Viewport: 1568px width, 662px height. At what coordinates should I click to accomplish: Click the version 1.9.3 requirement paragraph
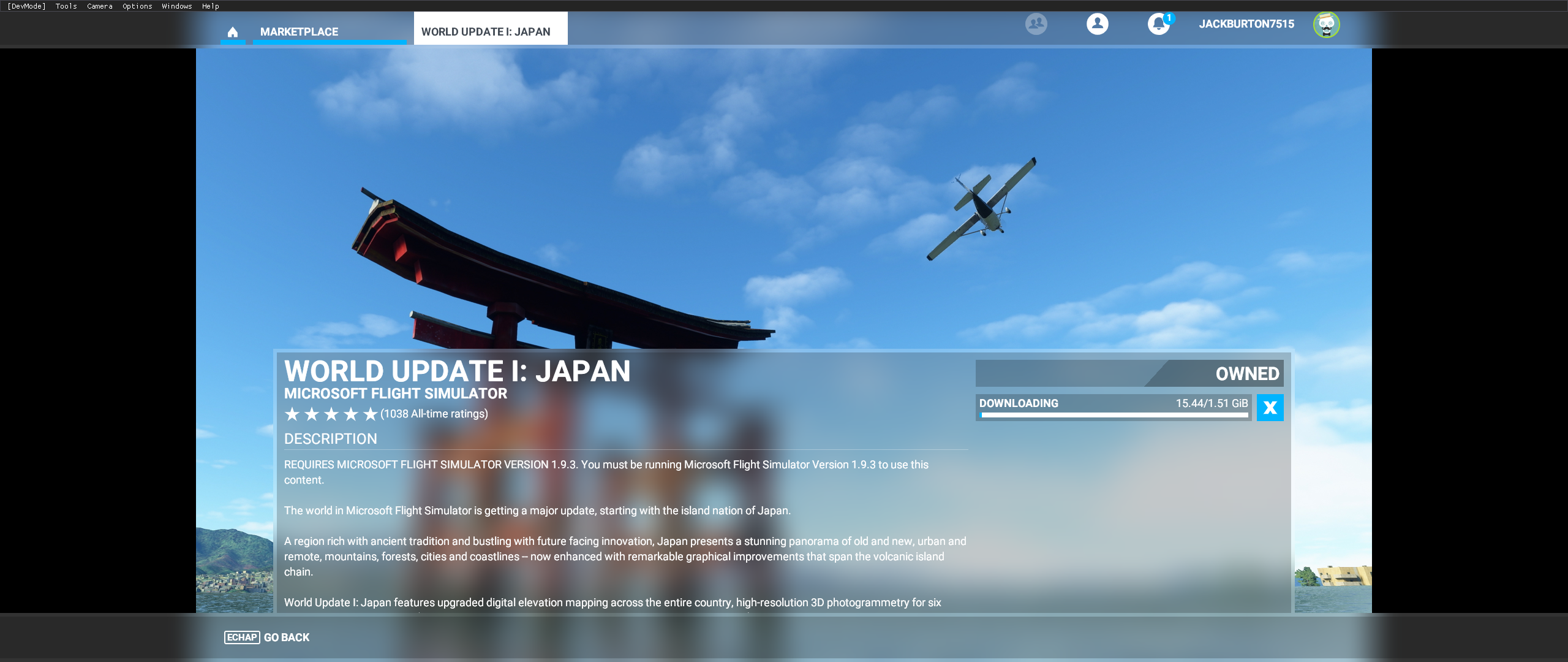(606, 472)
